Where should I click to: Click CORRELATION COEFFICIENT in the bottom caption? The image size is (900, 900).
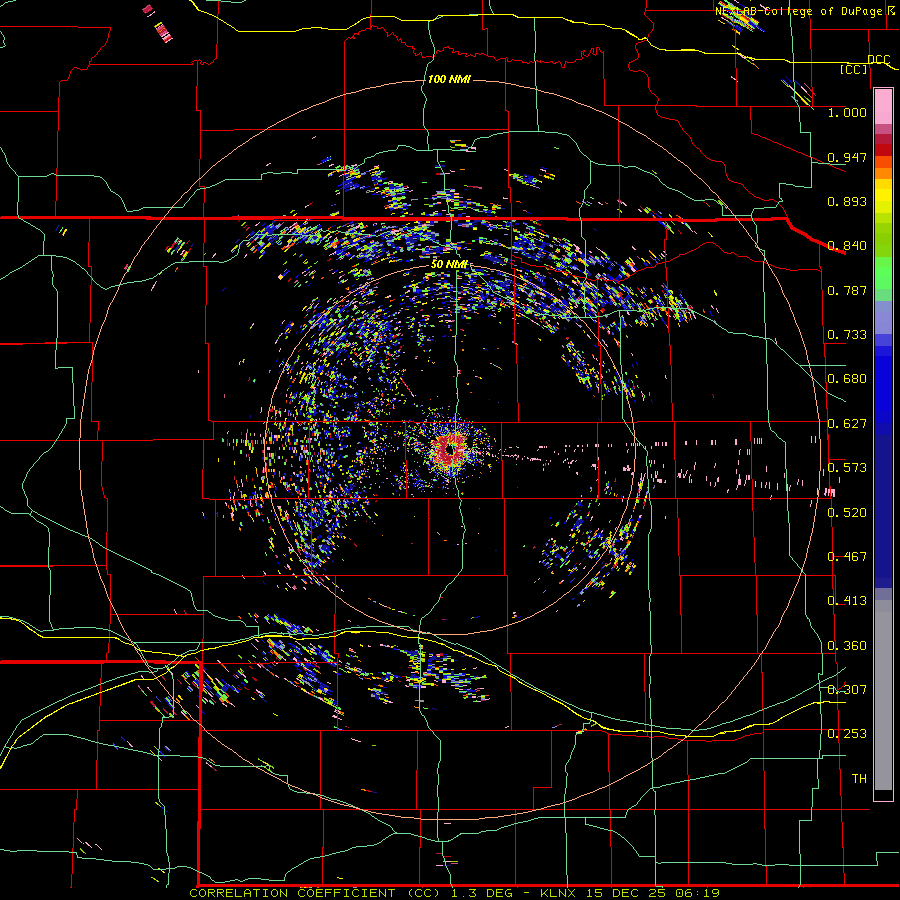coord(292,893)
